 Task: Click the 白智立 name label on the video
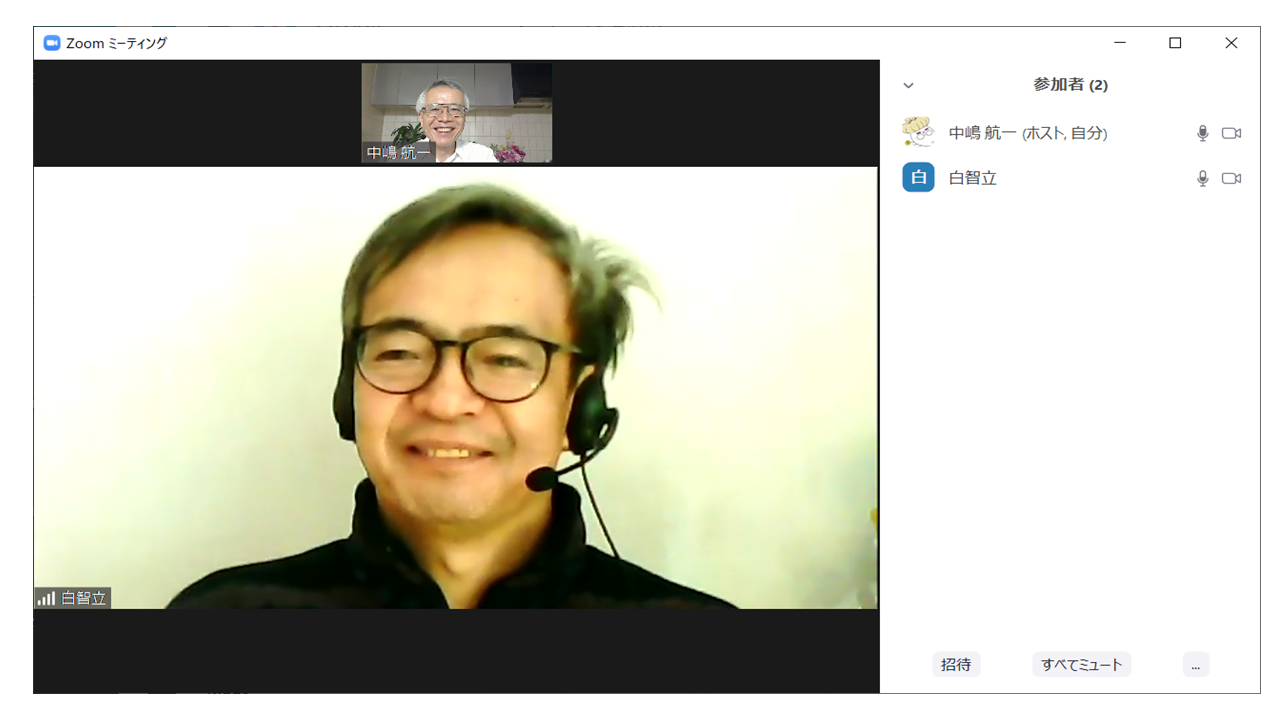pos(84,598)
